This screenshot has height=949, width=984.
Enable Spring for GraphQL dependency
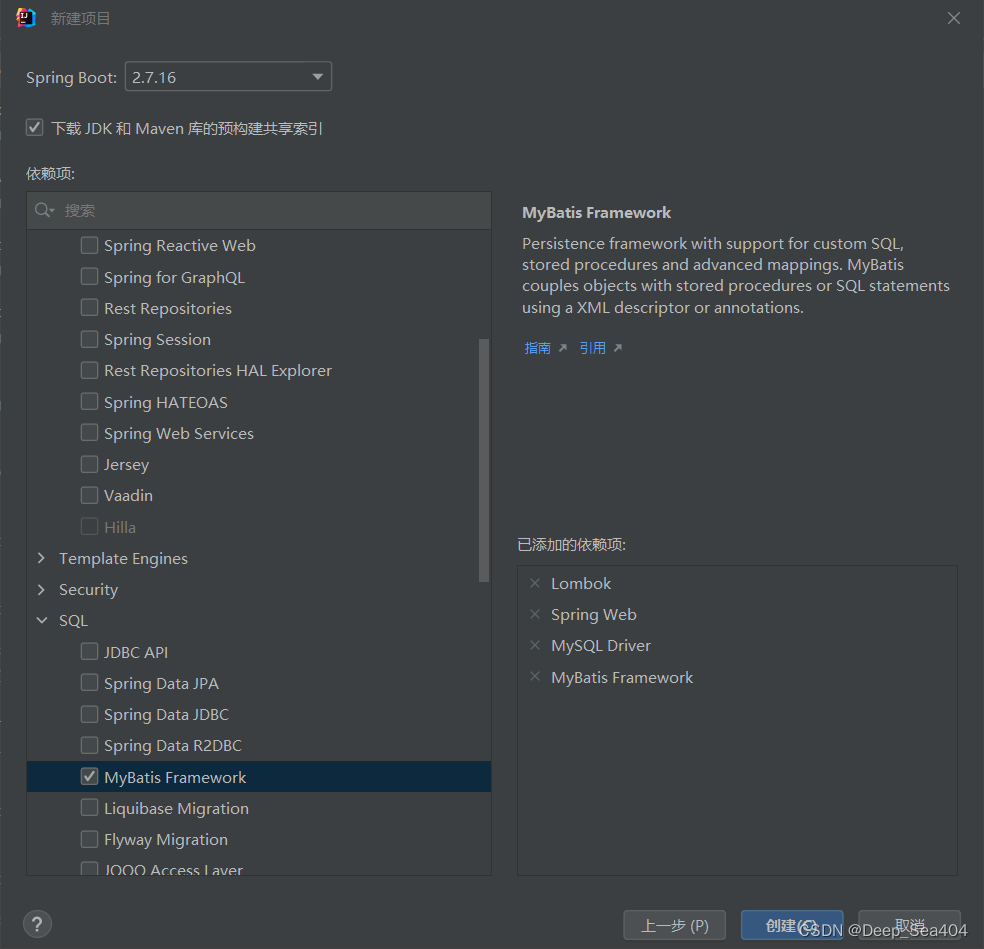pos(89,277)
